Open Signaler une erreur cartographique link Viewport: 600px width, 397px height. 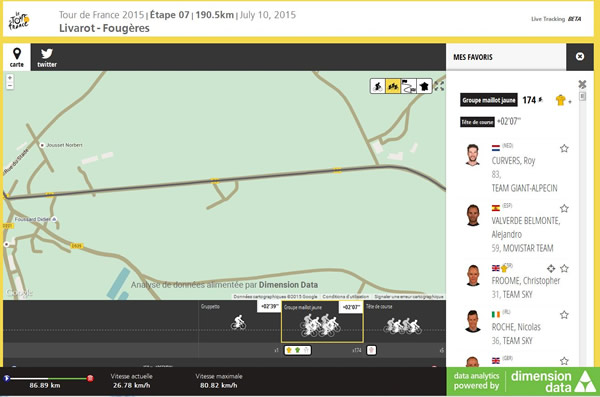[x=409, y=296]
